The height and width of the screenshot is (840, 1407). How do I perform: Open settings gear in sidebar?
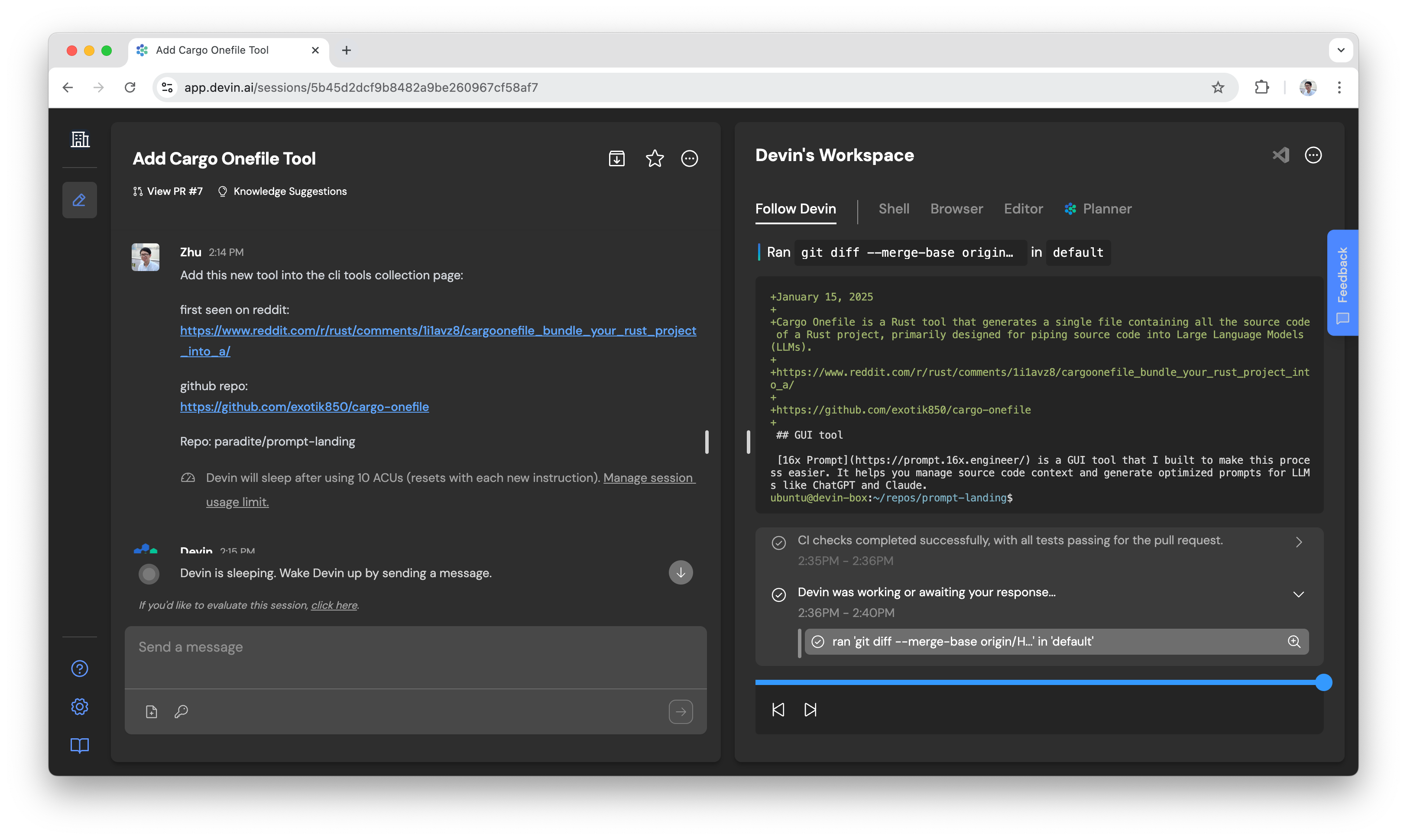click(79, 706)
